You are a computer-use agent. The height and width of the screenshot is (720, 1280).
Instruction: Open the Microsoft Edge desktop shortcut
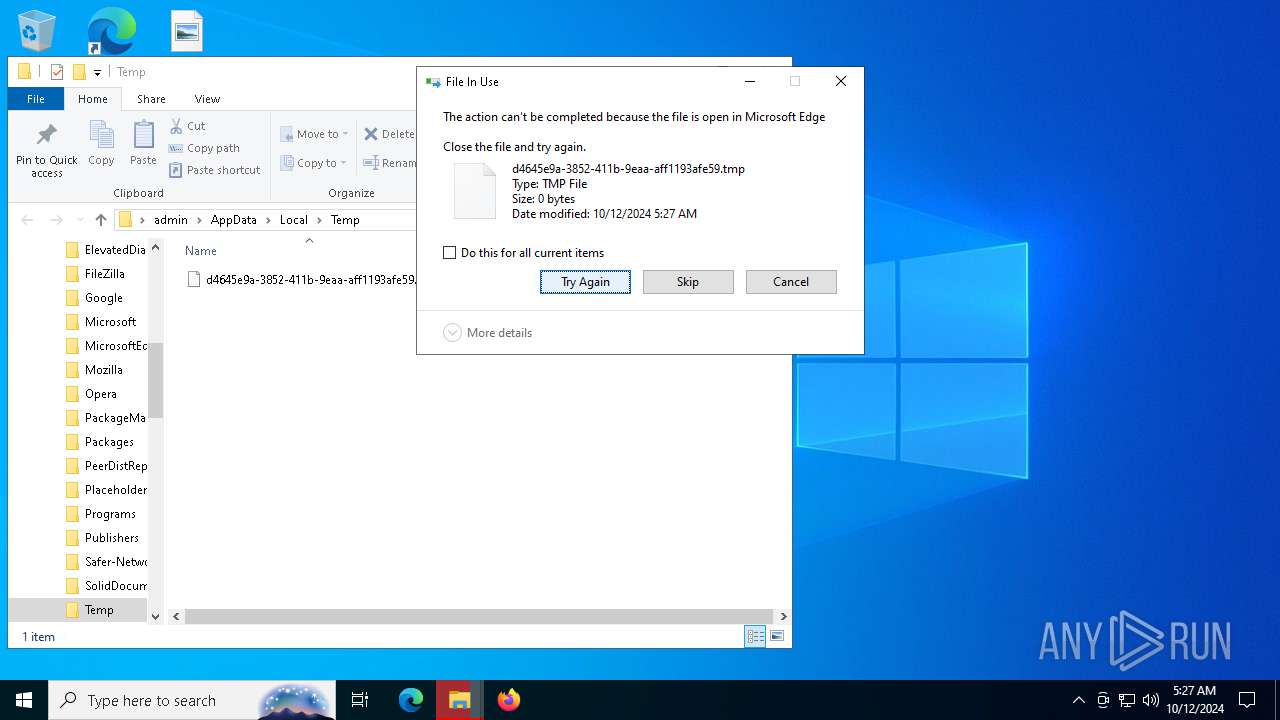[x=111, y=30]
